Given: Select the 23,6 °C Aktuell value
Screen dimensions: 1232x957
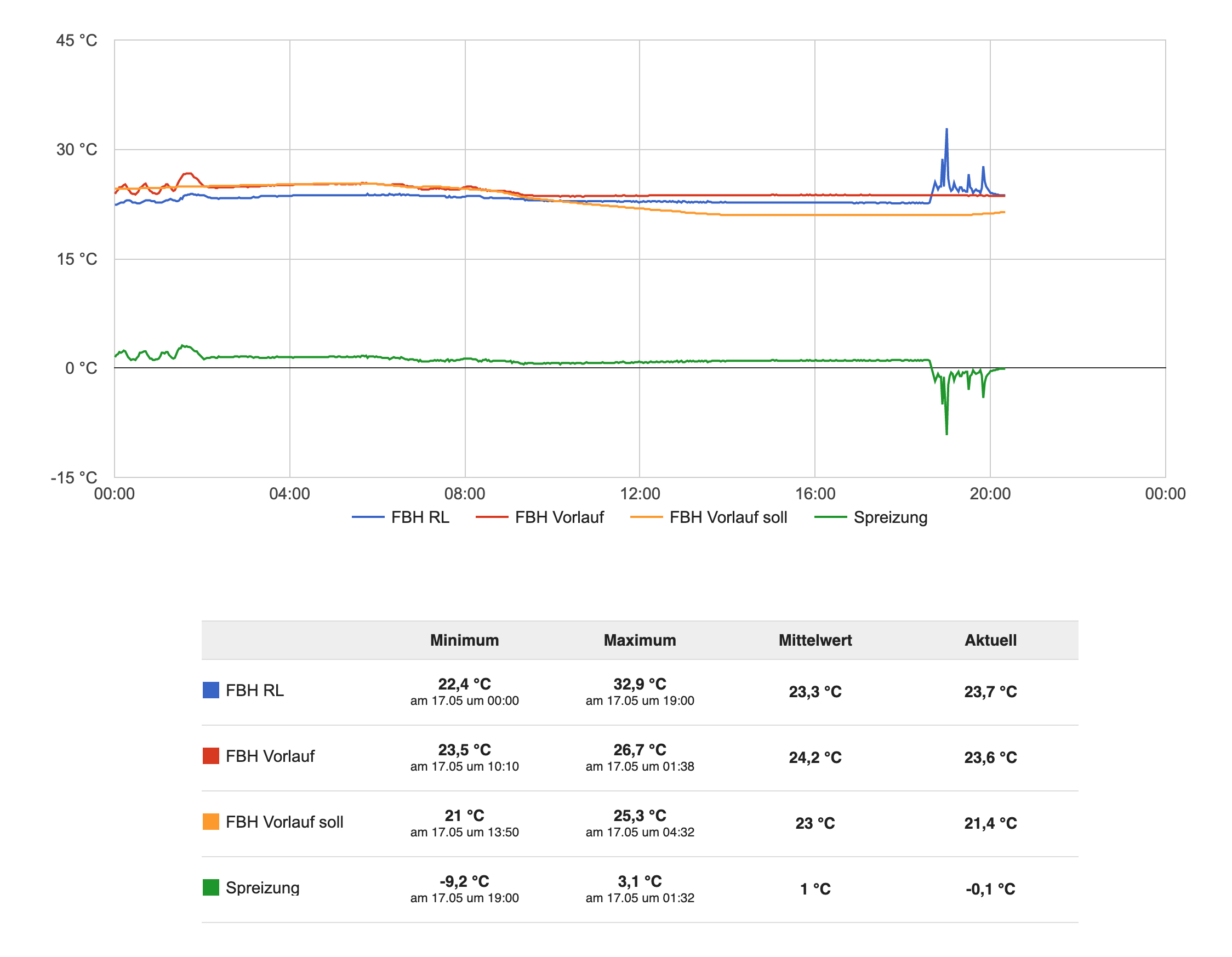Looking at the screenshot, I should click(x=990, y=757).
